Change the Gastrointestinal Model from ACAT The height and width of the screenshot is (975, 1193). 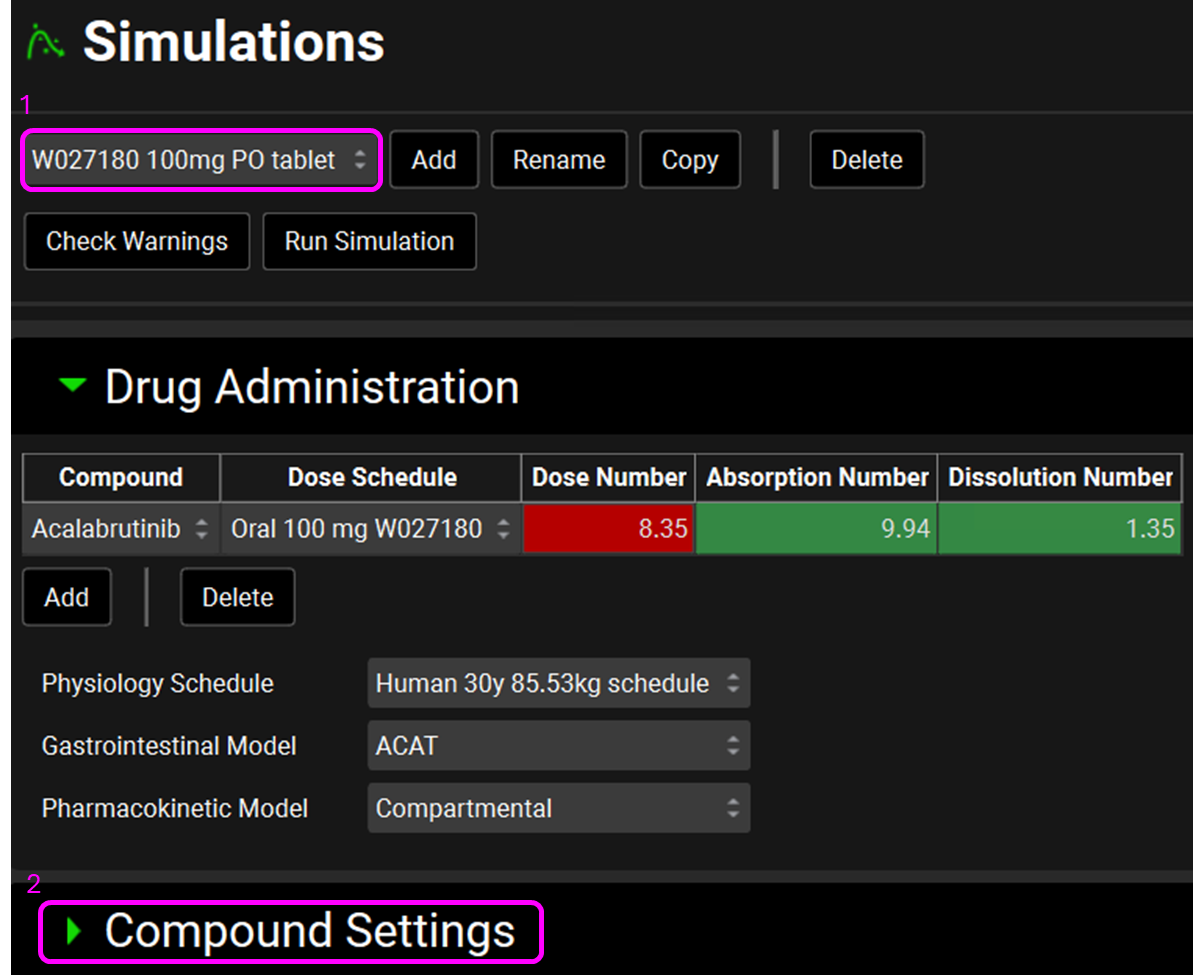[558, 746]
